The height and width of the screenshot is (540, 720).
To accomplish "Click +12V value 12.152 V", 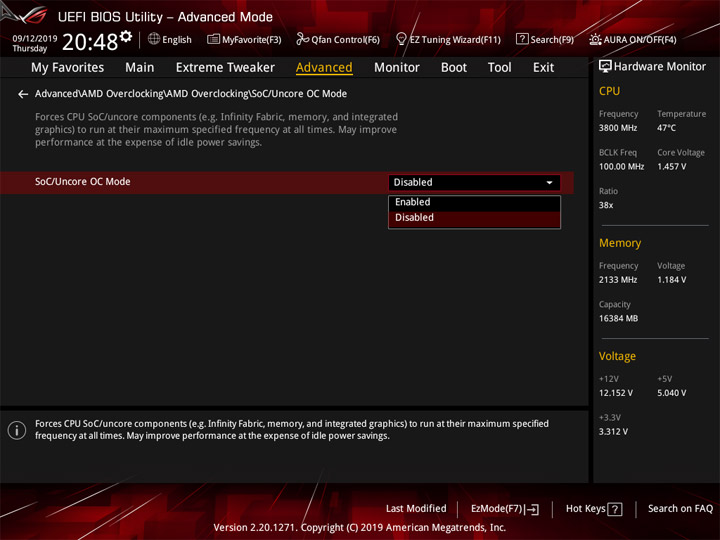I will coord(616,394).
